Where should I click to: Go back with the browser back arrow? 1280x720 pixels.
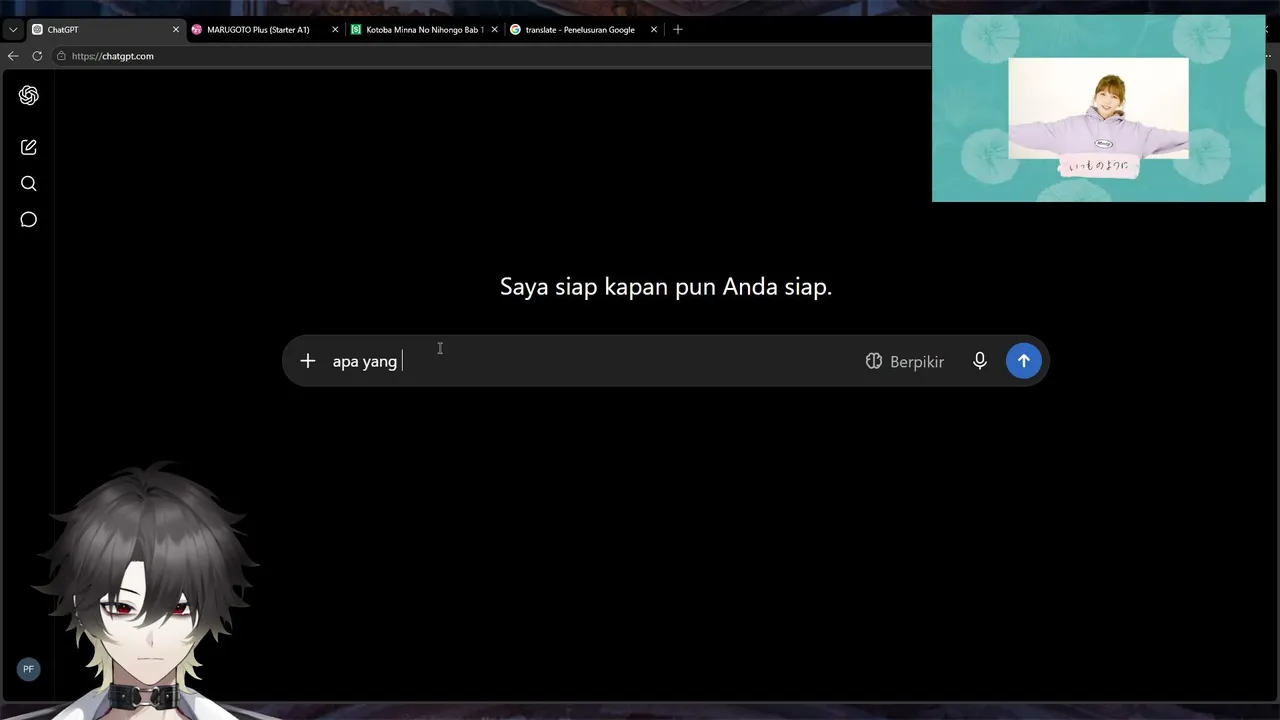13,56
